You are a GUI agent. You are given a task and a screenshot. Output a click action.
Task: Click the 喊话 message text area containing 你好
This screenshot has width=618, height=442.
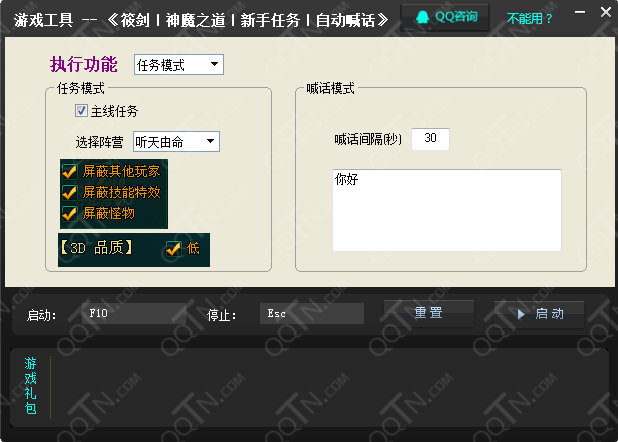pos(446,210)
